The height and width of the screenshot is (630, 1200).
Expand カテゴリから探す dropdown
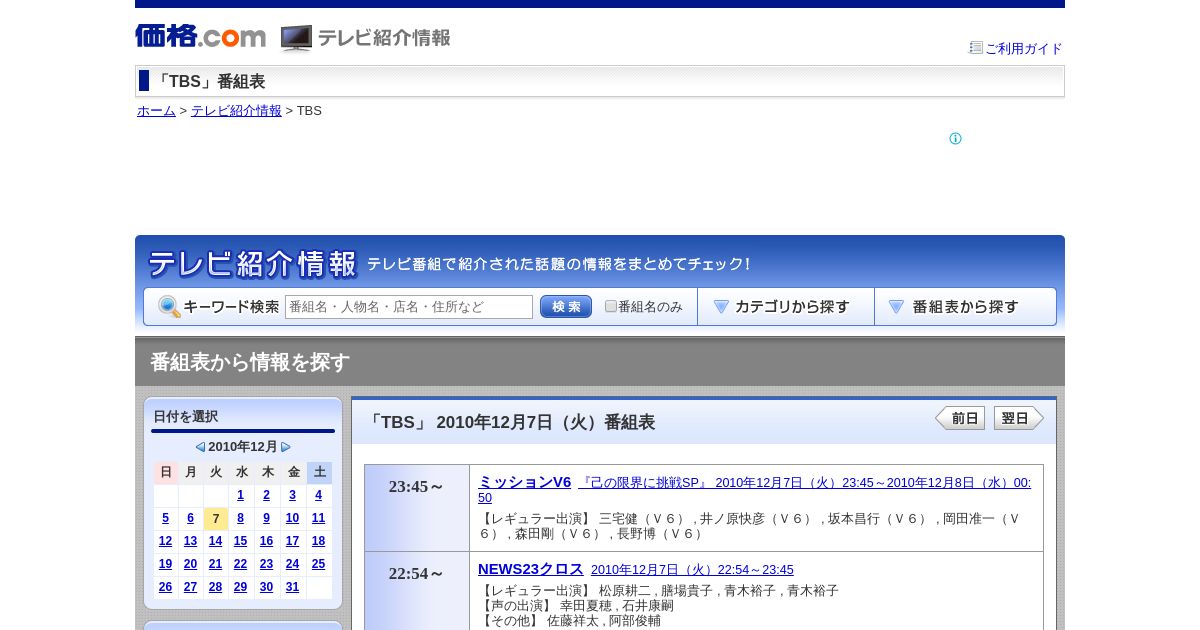pos(786,307)
